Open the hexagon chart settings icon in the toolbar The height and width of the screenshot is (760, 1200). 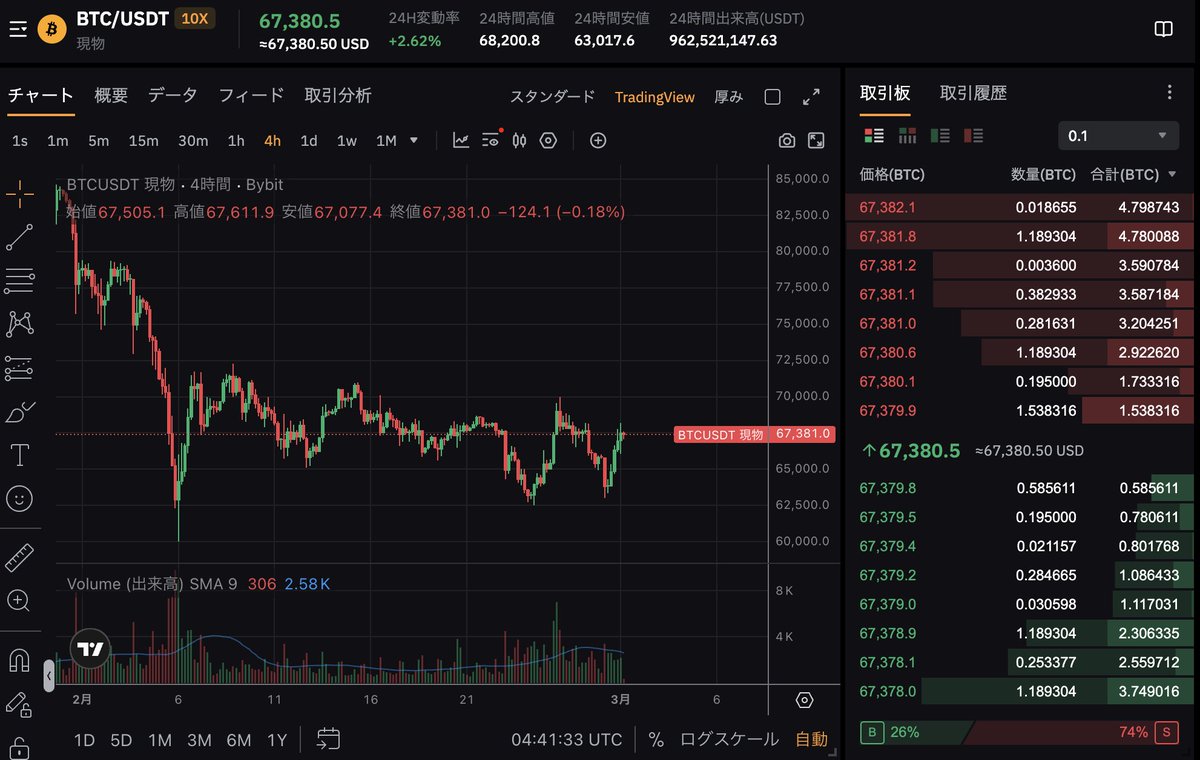point(548,140)
